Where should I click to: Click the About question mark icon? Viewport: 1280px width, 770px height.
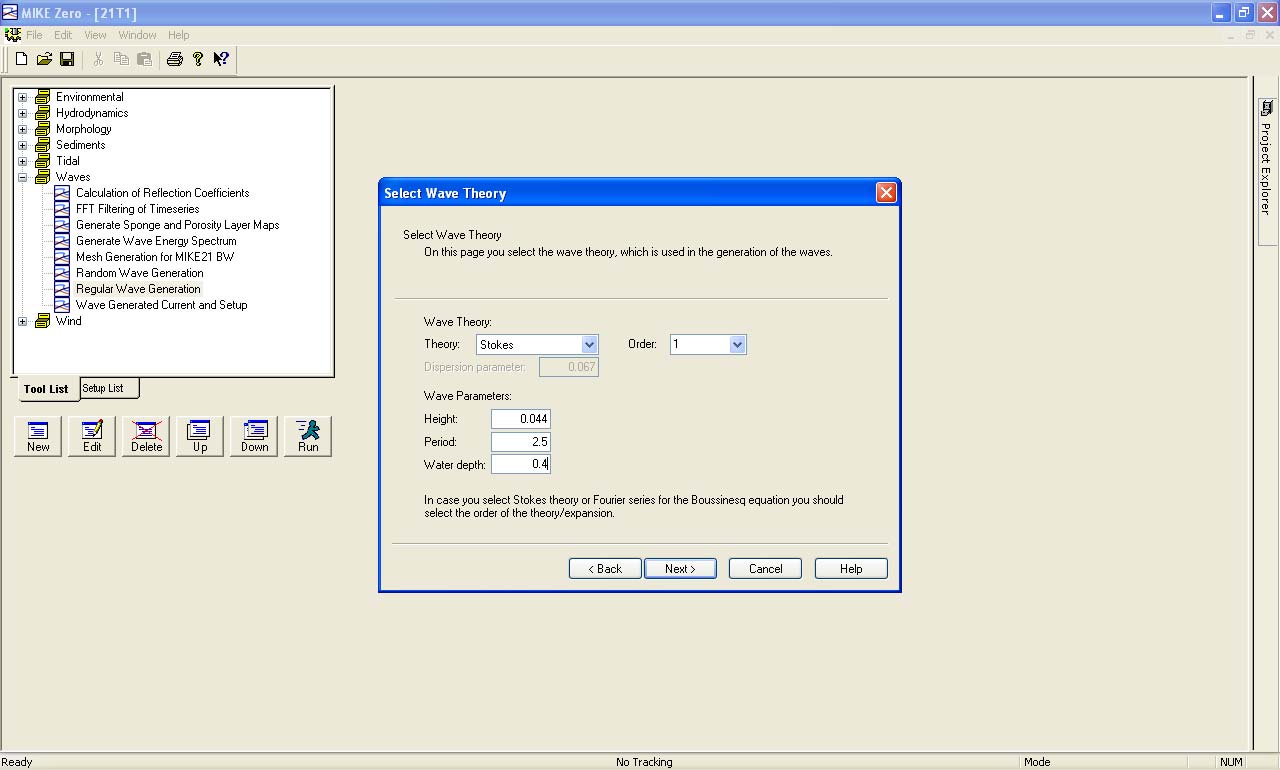coord(198,59)
